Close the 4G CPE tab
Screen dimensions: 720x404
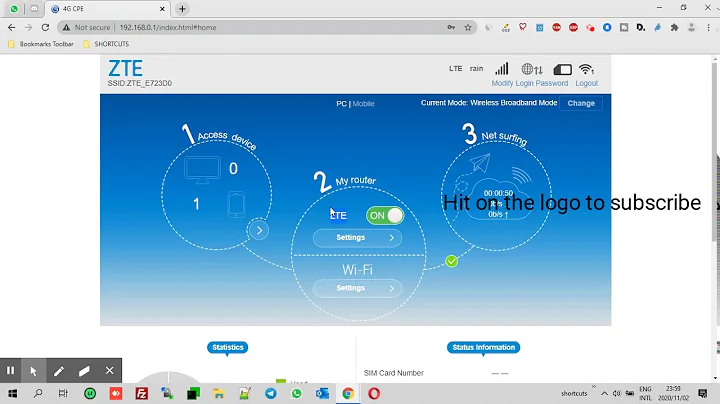click(162, 9)
